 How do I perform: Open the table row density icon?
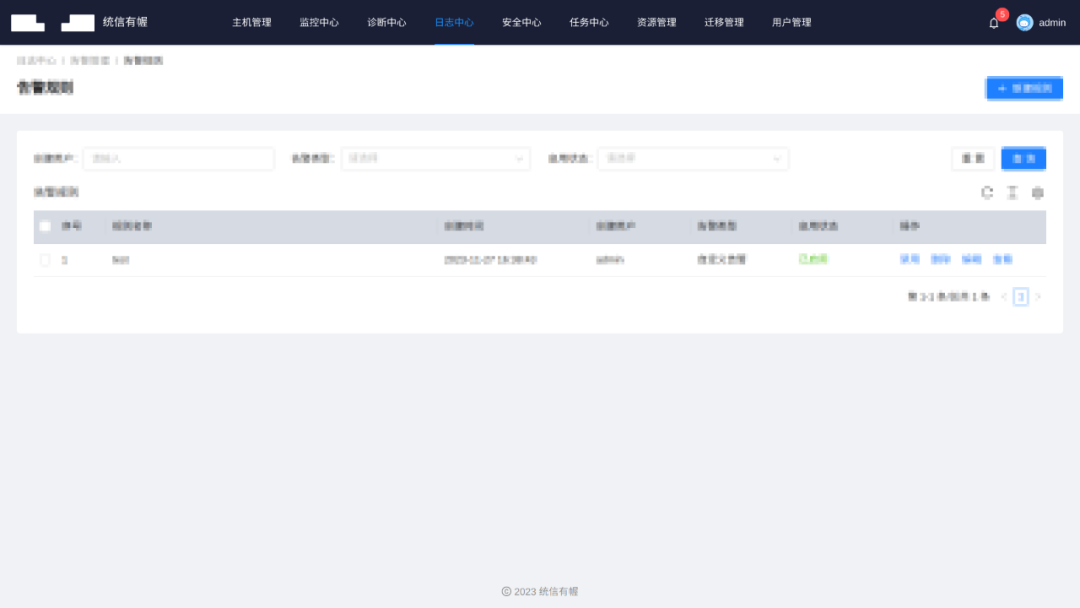tap(1012, 193)
